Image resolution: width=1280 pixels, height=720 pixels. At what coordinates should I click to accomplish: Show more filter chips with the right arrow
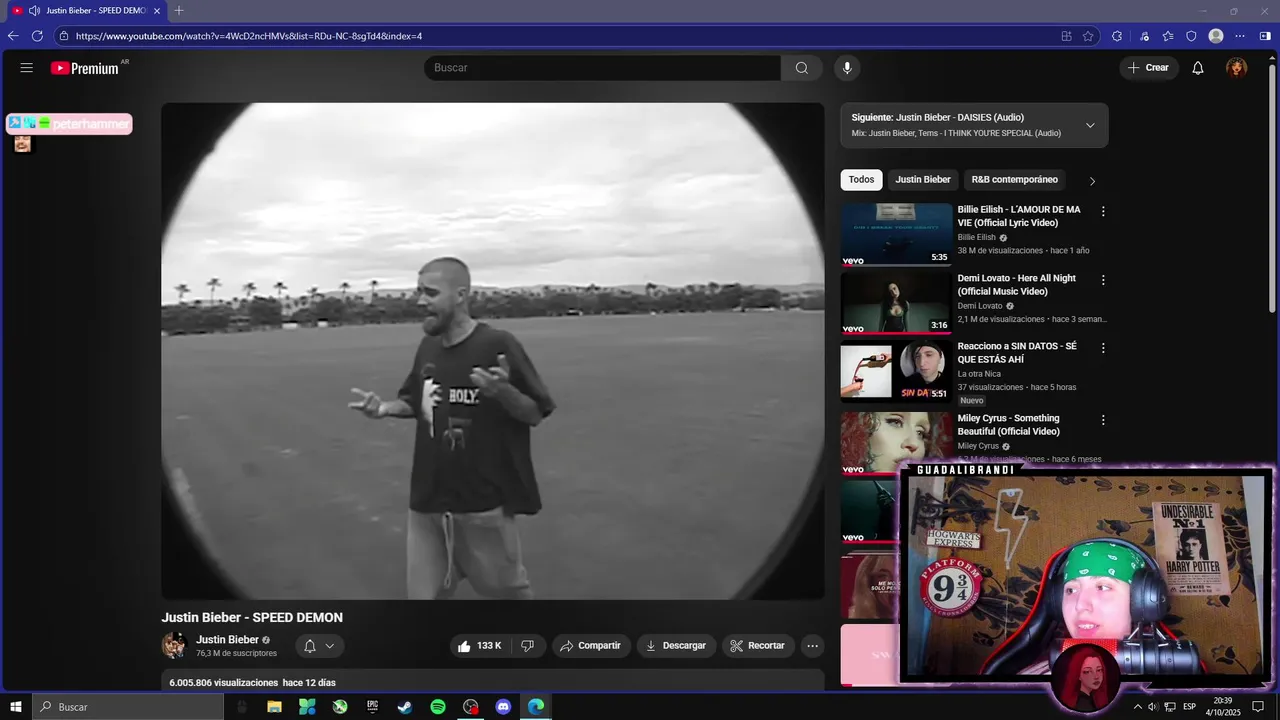click(x=1092, y=181)
